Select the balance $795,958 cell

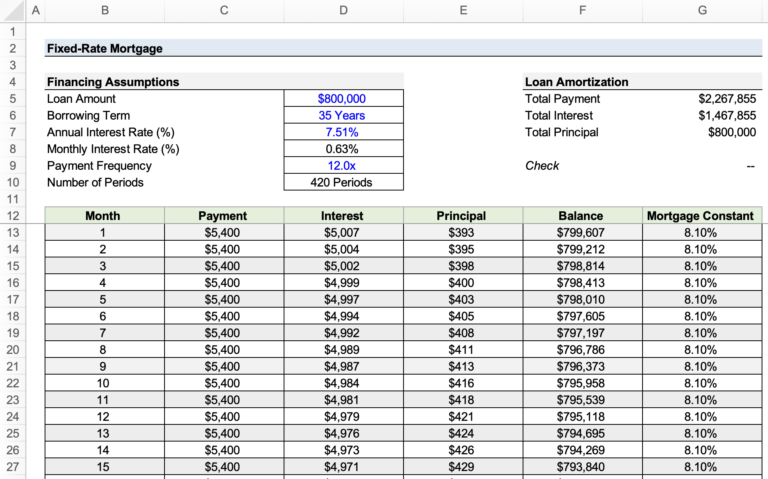click(x=582, y=383)
